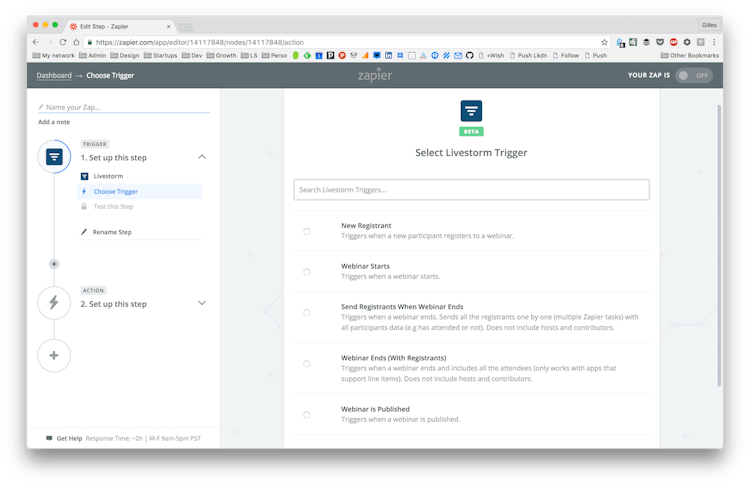750x487 pixels.
Task: Open the +Wish bookmark
Action: 491,55
